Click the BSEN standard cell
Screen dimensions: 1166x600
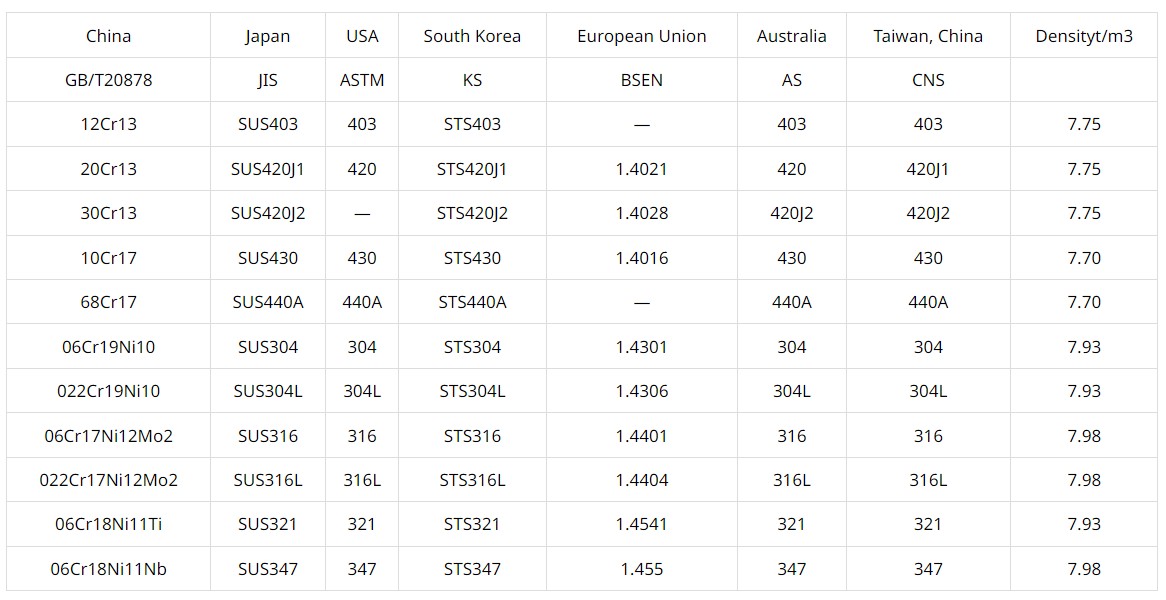tap(641, 80)
